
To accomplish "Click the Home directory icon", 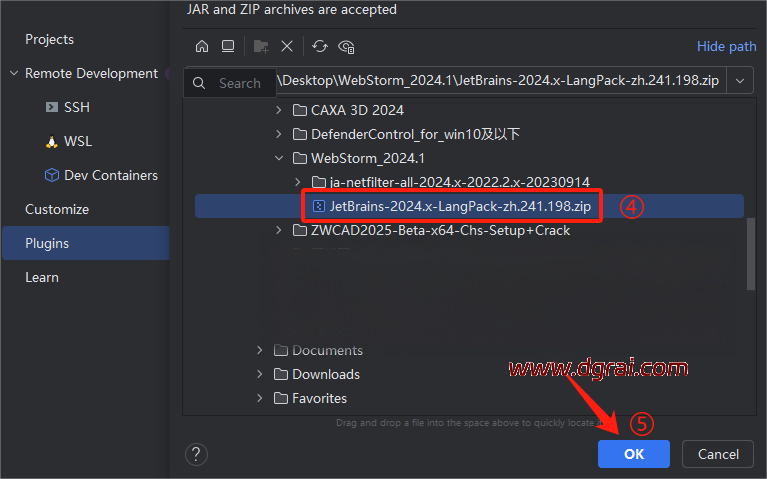I will [202, 46].
